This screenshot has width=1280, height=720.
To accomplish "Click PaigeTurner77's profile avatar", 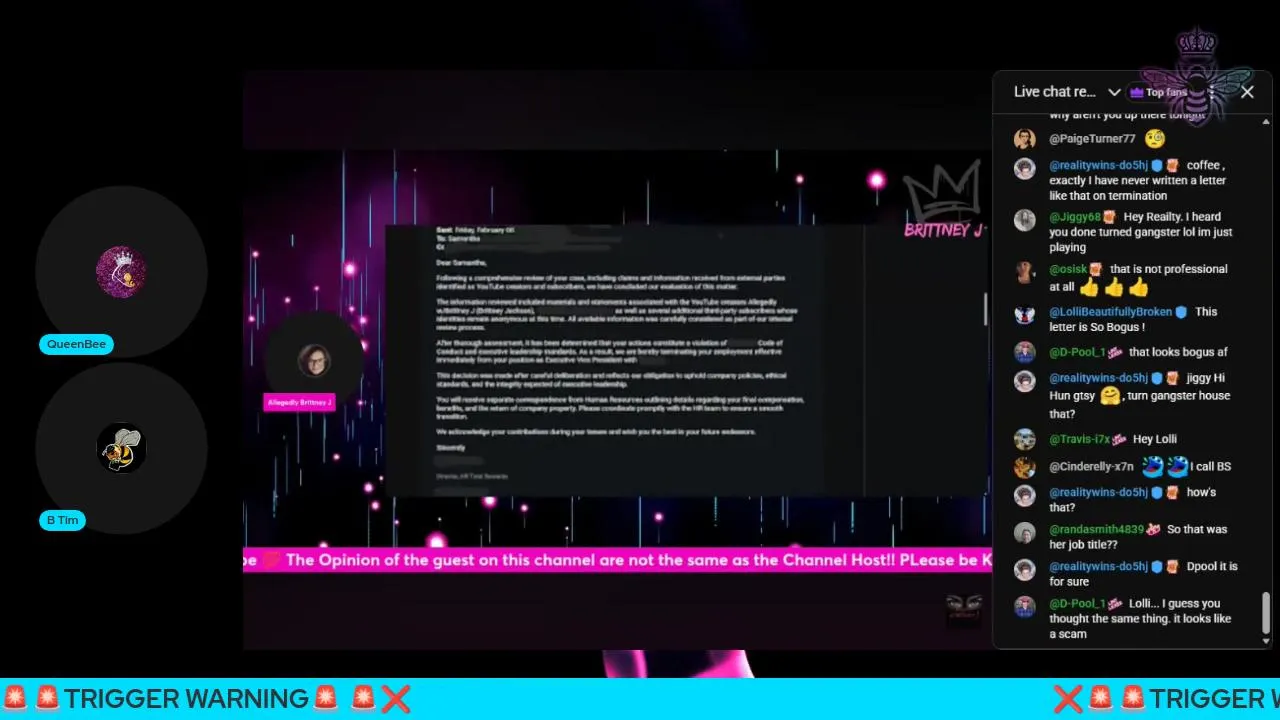I will 1025,139.
